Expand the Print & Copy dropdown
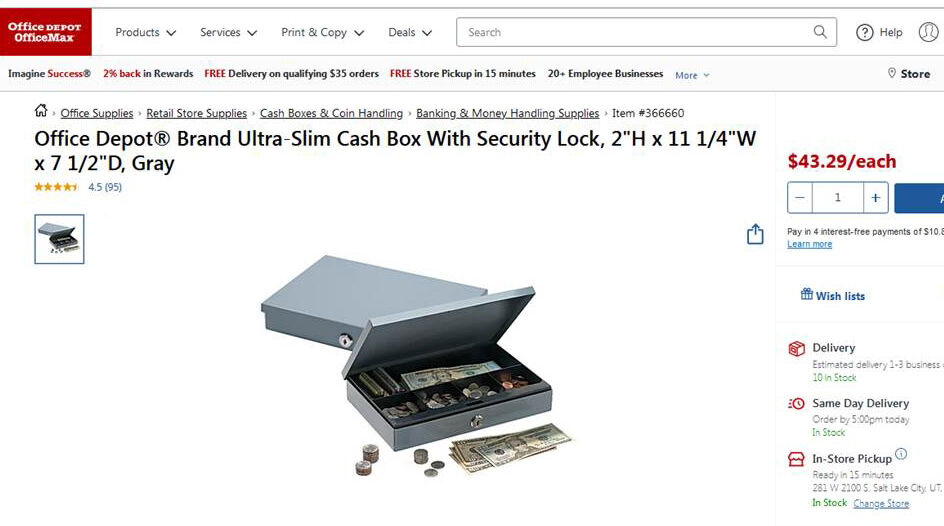The height and width of the screenshot is (526, 944). tap(323, 32)
